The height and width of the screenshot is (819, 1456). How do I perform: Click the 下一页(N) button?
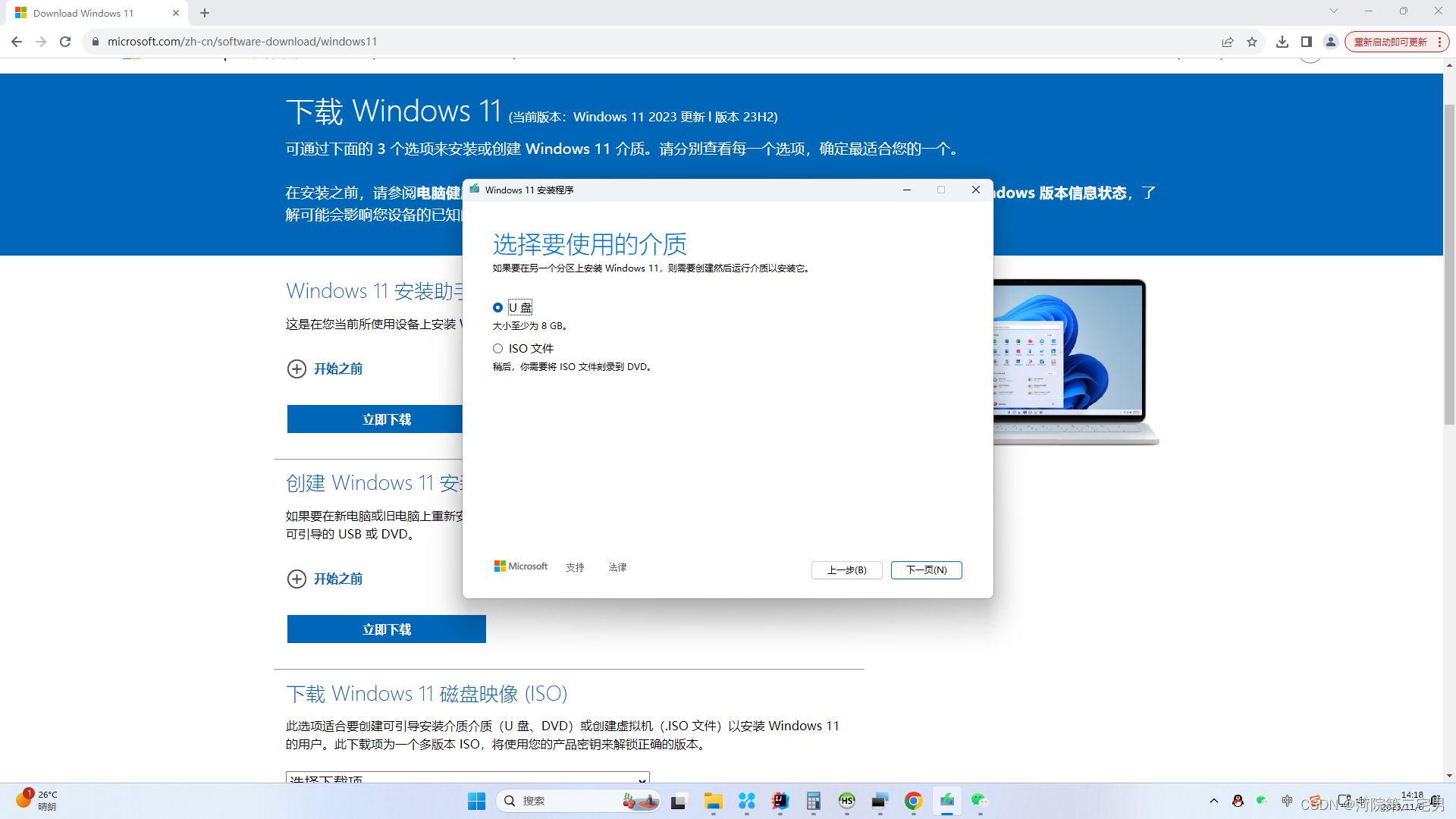click(x=926, y=570)
